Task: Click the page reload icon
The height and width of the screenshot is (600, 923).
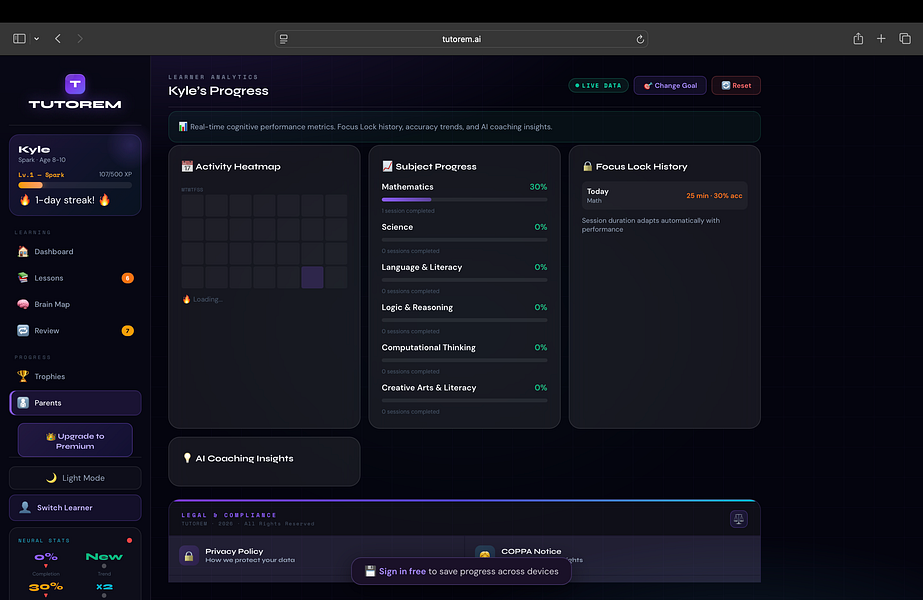Action: [x=640, y=39]
